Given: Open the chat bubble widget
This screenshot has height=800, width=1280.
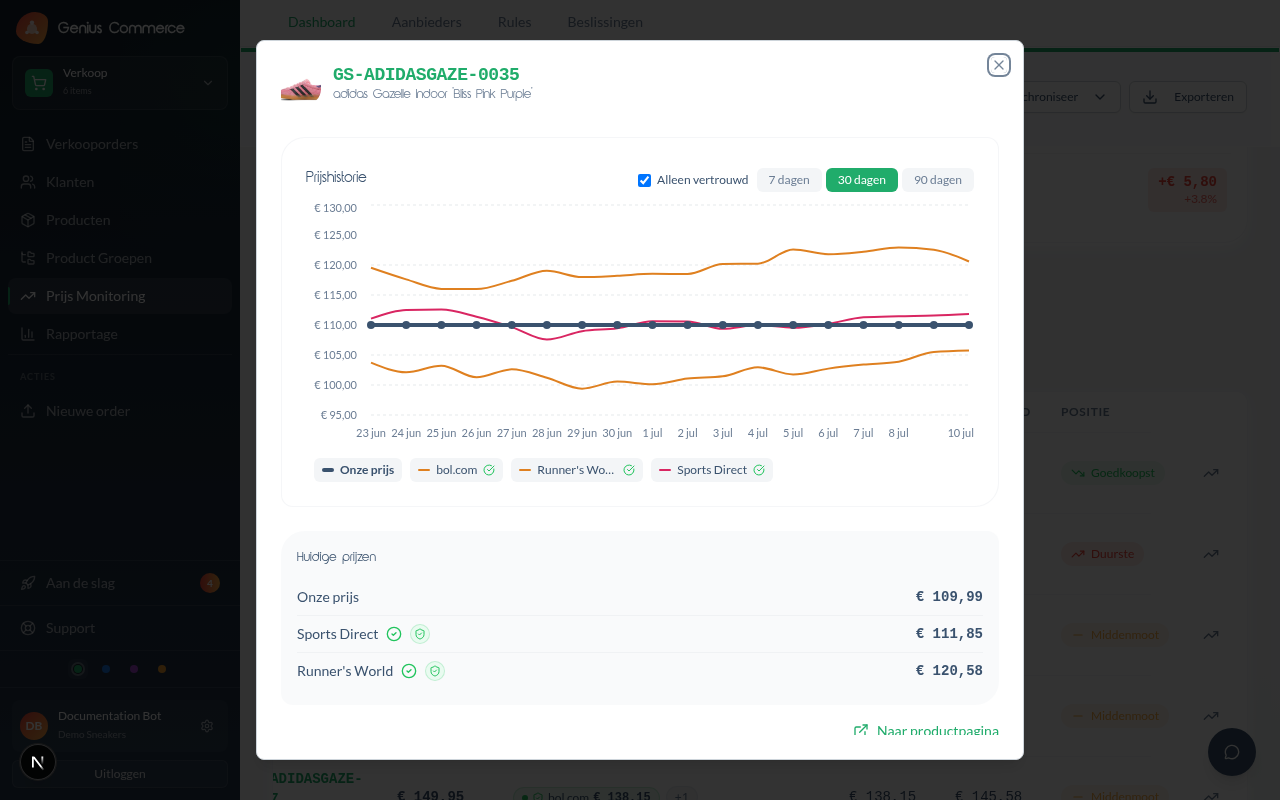Looking at the screenshot, I should click(x=1232, y=752).
